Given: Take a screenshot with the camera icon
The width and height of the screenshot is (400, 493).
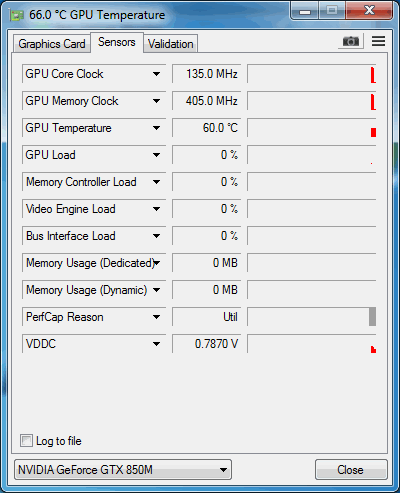Looking at the screenshot, I should (351, 41).
